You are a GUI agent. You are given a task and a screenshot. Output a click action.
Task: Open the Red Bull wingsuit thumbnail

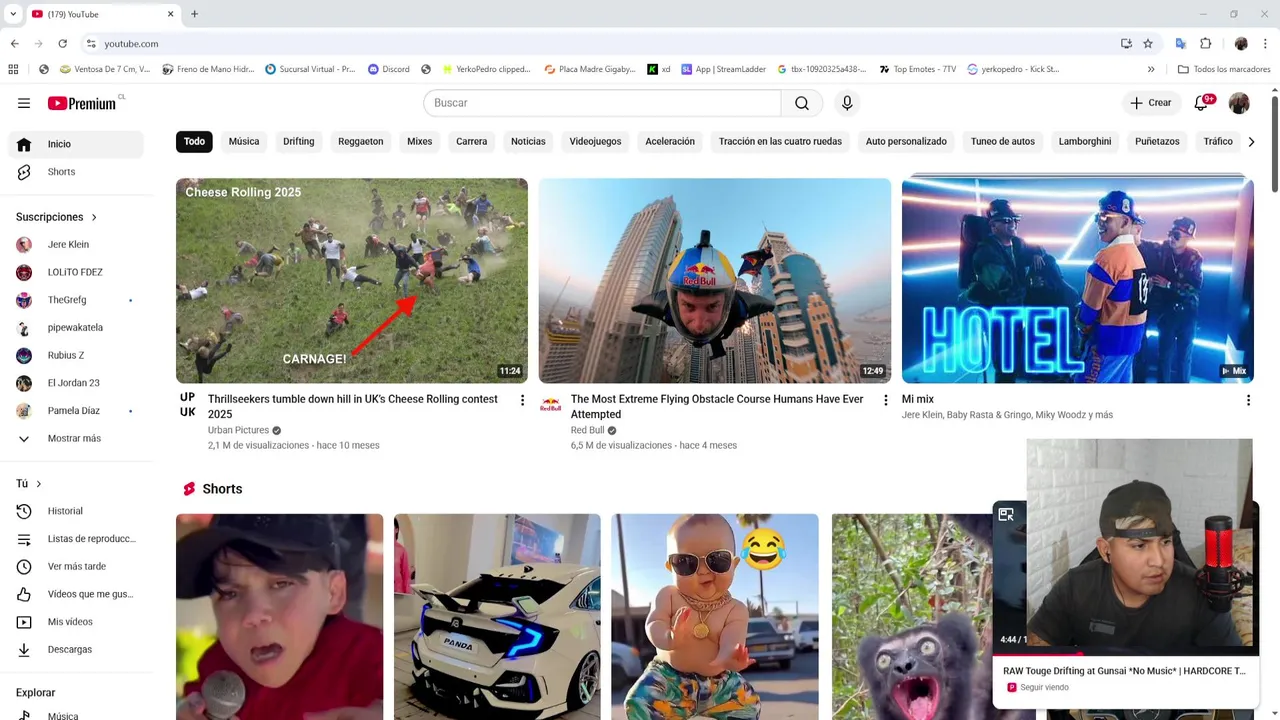715,281
